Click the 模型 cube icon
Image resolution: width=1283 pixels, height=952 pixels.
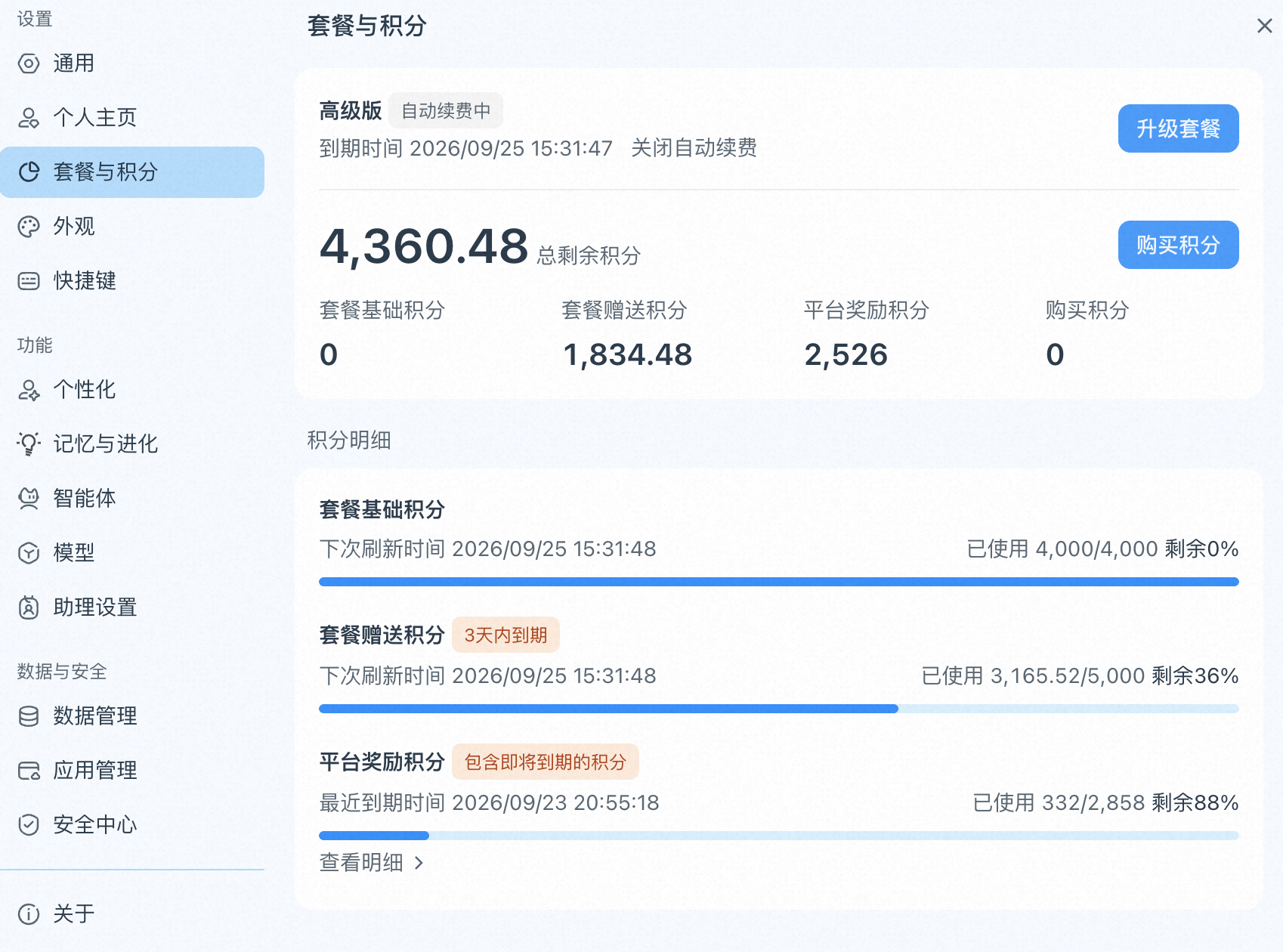(x=29, y=553)
